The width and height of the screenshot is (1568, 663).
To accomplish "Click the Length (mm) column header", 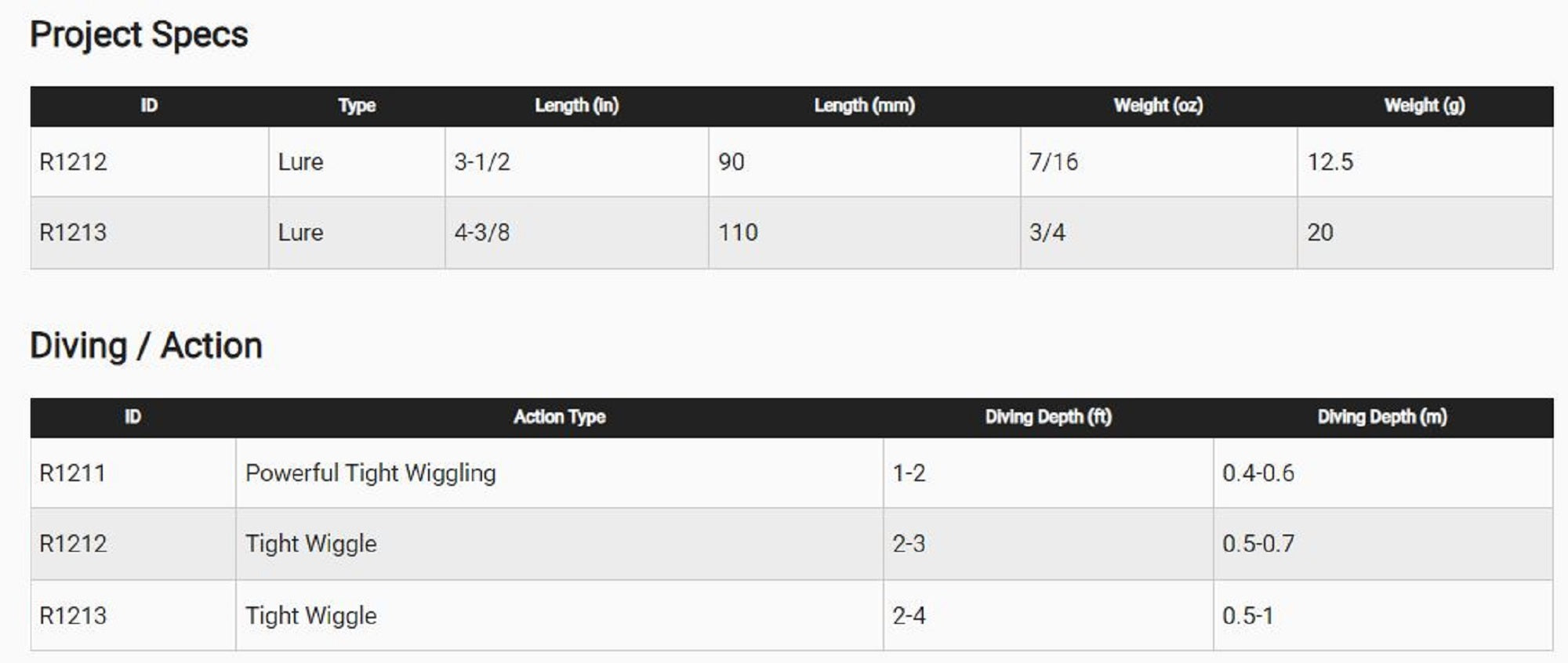I will [864, 106].
